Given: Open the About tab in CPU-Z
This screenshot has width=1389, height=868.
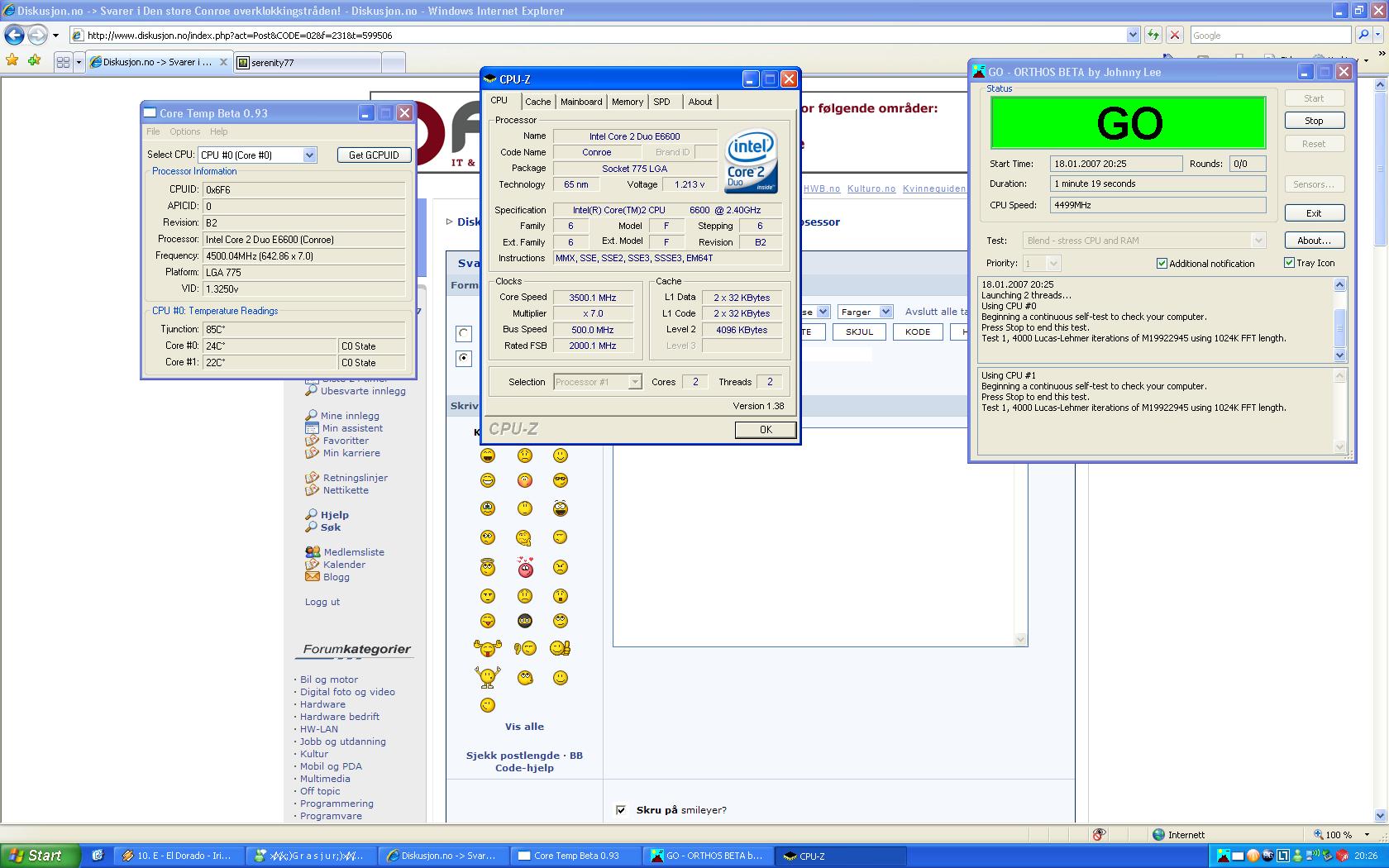Looking at the screenshot, I should [x=700, y=102].
